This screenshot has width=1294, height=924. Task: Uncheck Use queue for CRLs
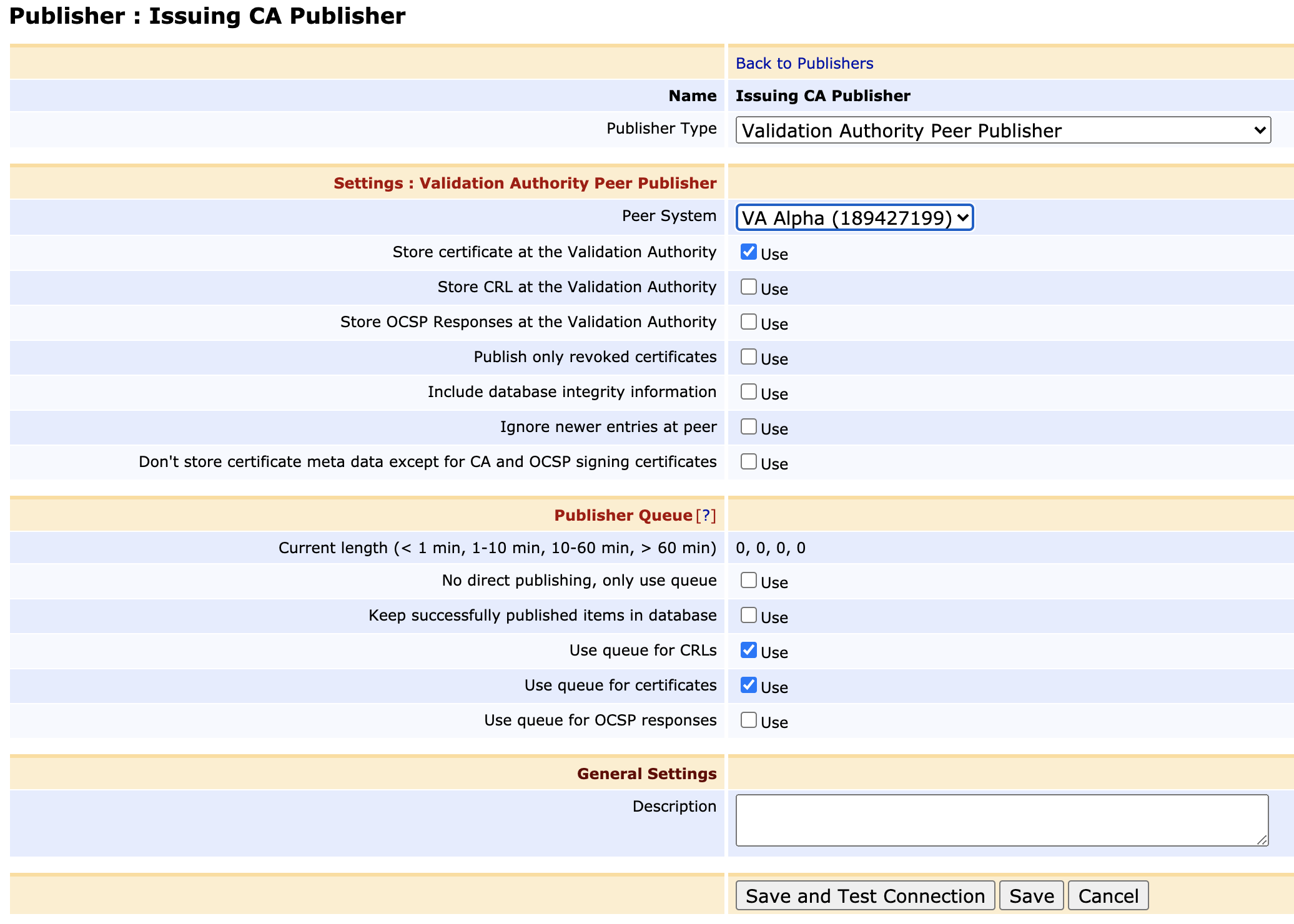[748, 650]
